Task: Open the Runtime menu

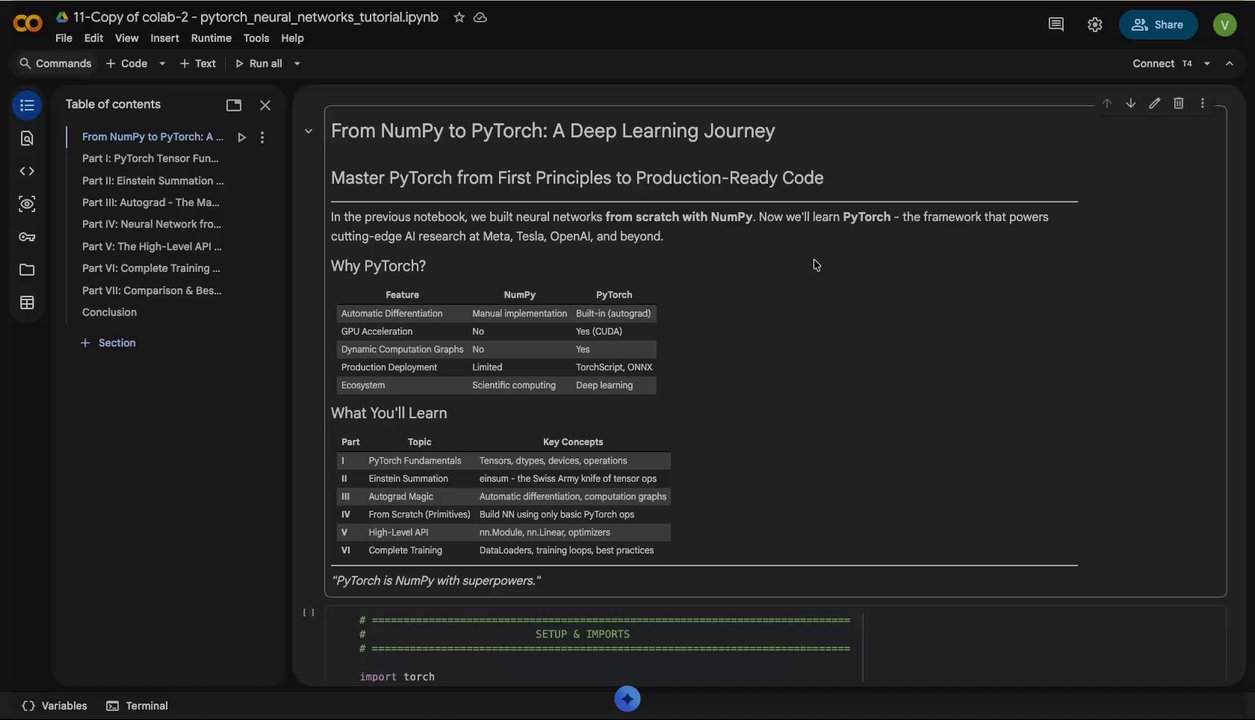Action: [211, 38]
